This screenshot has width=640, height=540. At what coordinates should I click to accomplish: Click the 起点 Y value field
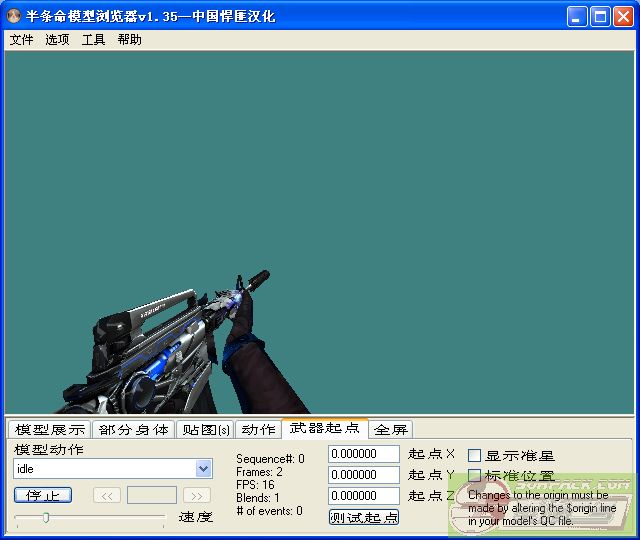364,475
